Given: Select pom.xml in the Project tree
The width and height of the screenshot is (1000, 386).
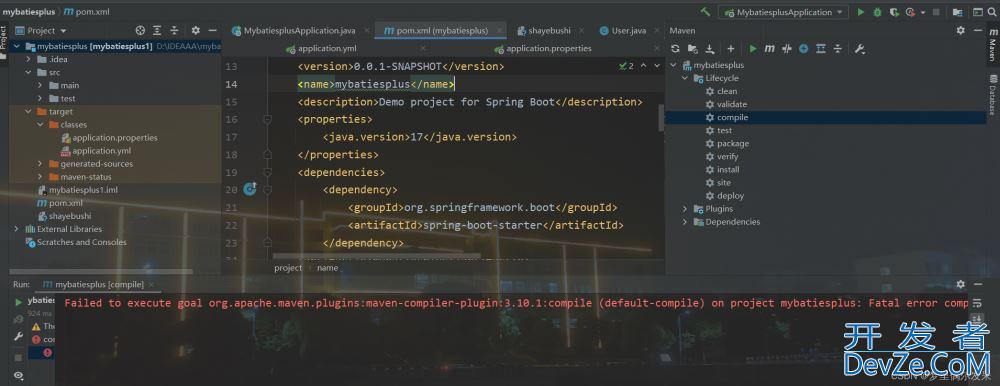Looking at the screenshot, I should (x=66, y=203).
